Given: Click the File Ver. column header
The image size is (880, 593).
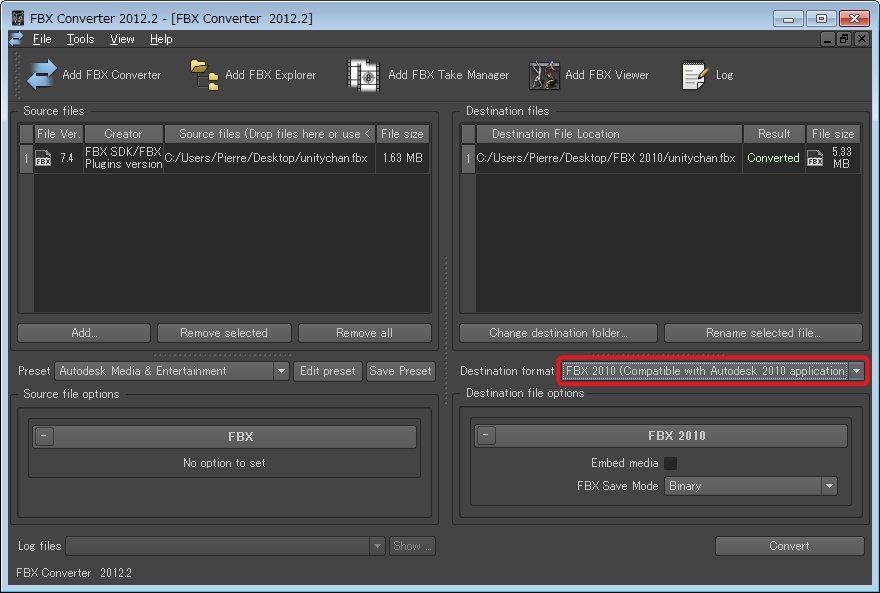Looking at the screenshot, I should 59,134.
